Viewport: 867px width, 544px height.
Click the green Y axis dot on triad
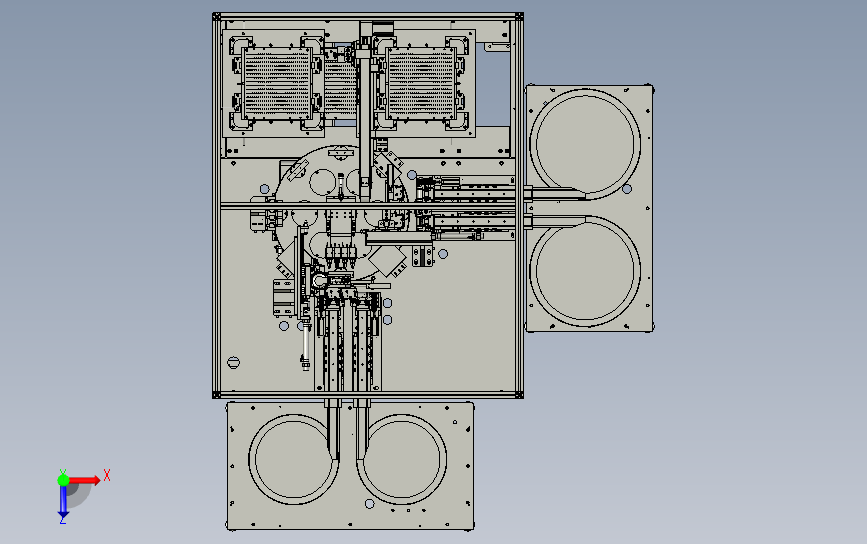coord(63,480)
